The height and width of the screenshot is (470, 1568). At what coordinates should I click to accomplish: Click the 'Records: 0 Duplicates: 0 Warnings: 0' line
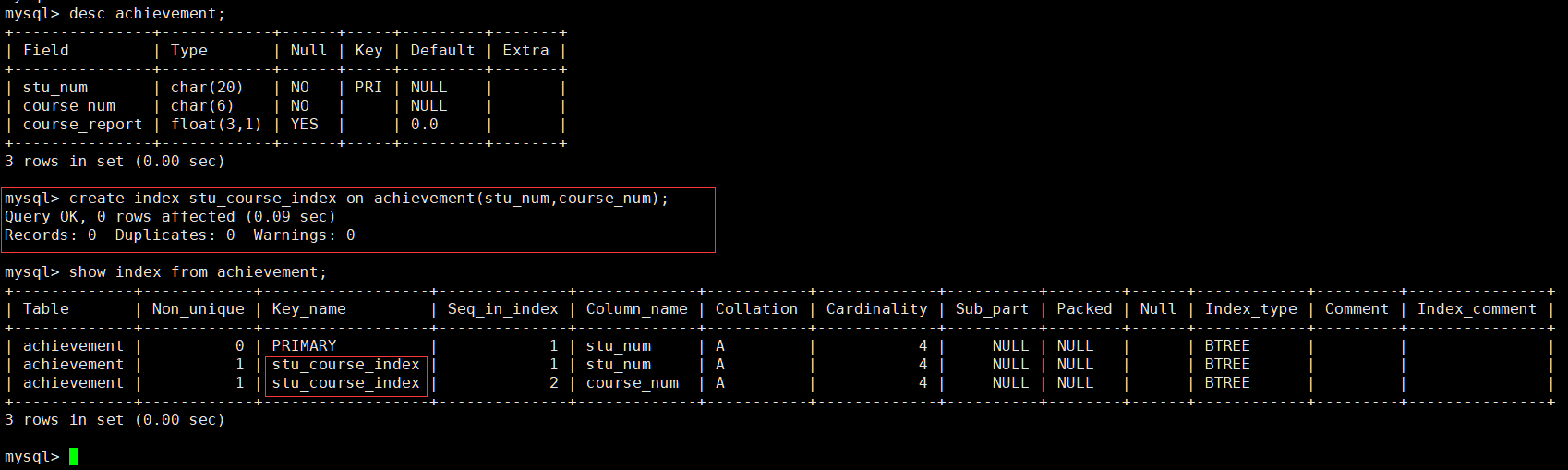click(179, 235)
